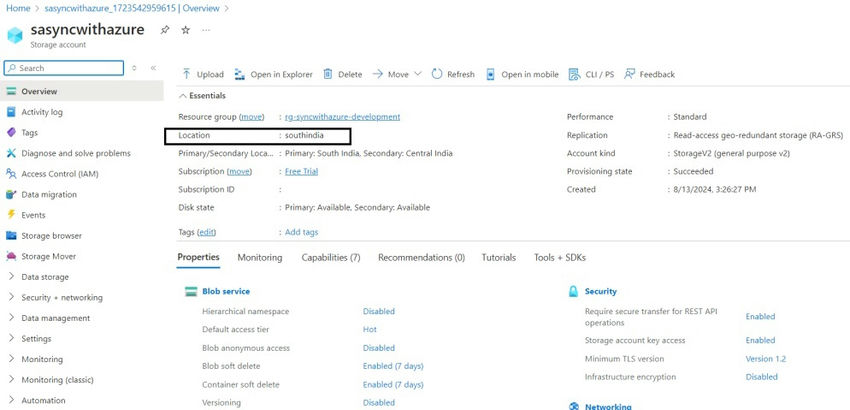Click the Security lock icon
Screen dimensions: 850x410
(573, 291)
